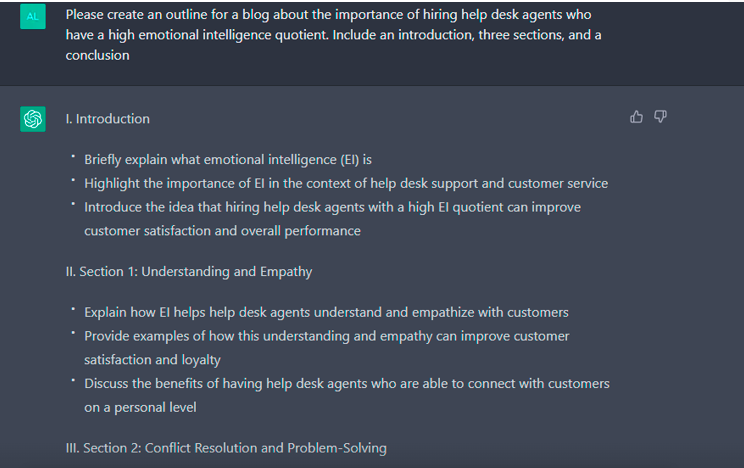744x468 pixels.
Task: Click 'Explain how EI helps help desk' bullet
Action: pyautogui.click(x=326, y=312)
